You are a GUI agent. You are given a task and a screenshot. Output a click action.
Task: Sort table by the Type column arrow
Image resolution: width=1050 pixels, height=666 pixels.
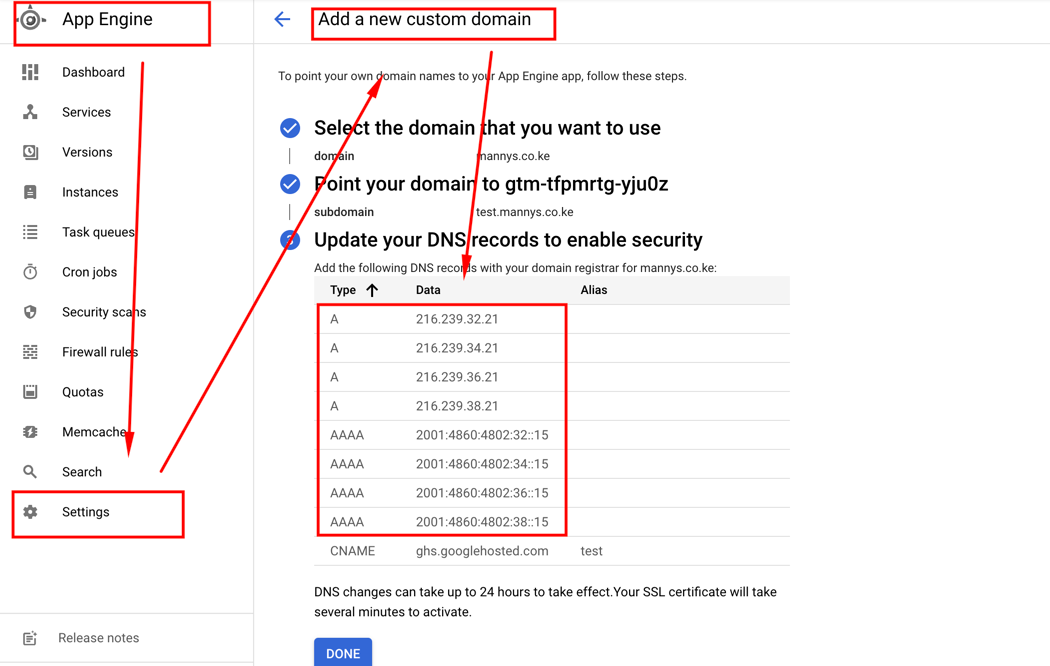click(x=372, y=290)
